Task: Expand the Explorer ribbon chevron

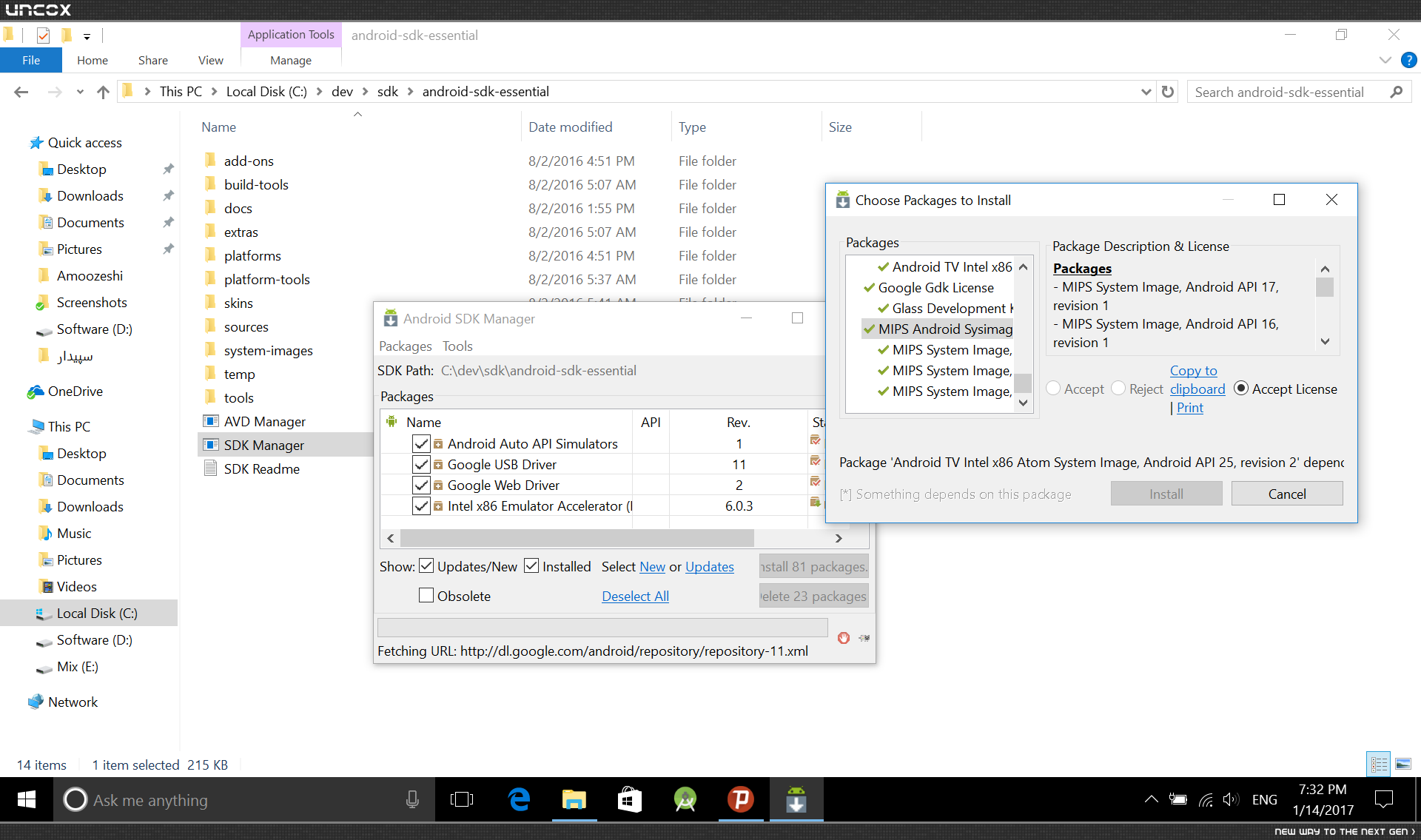Action: click(1385, 61)
